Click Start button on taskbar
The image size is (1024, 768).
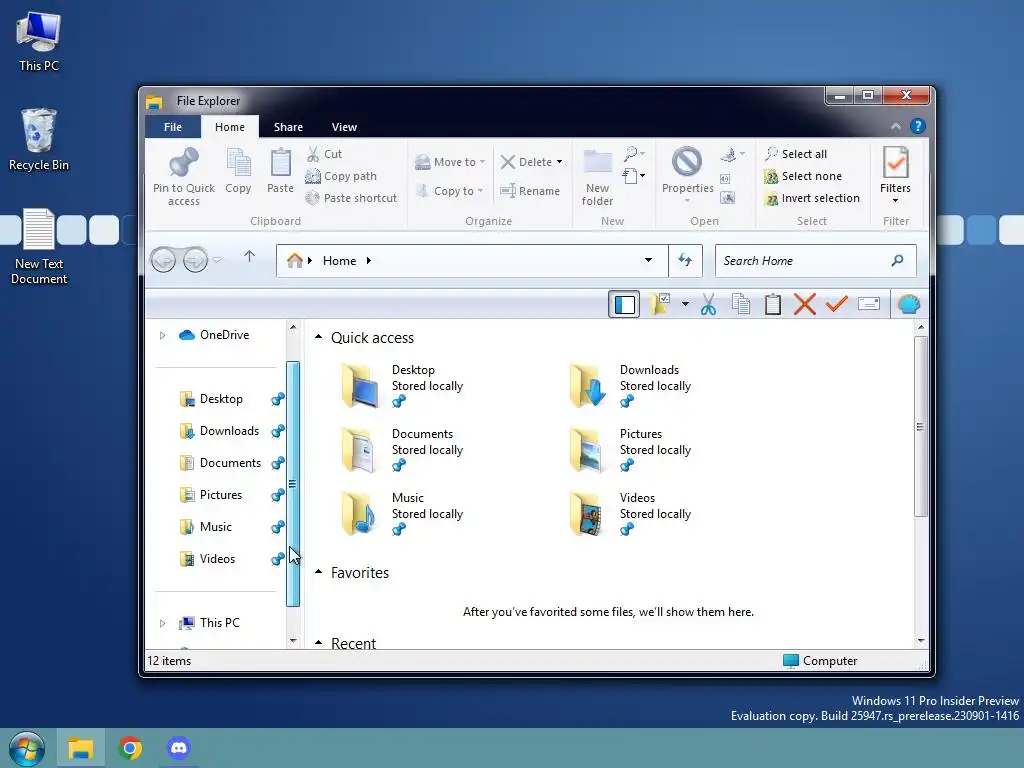point(27,748)
